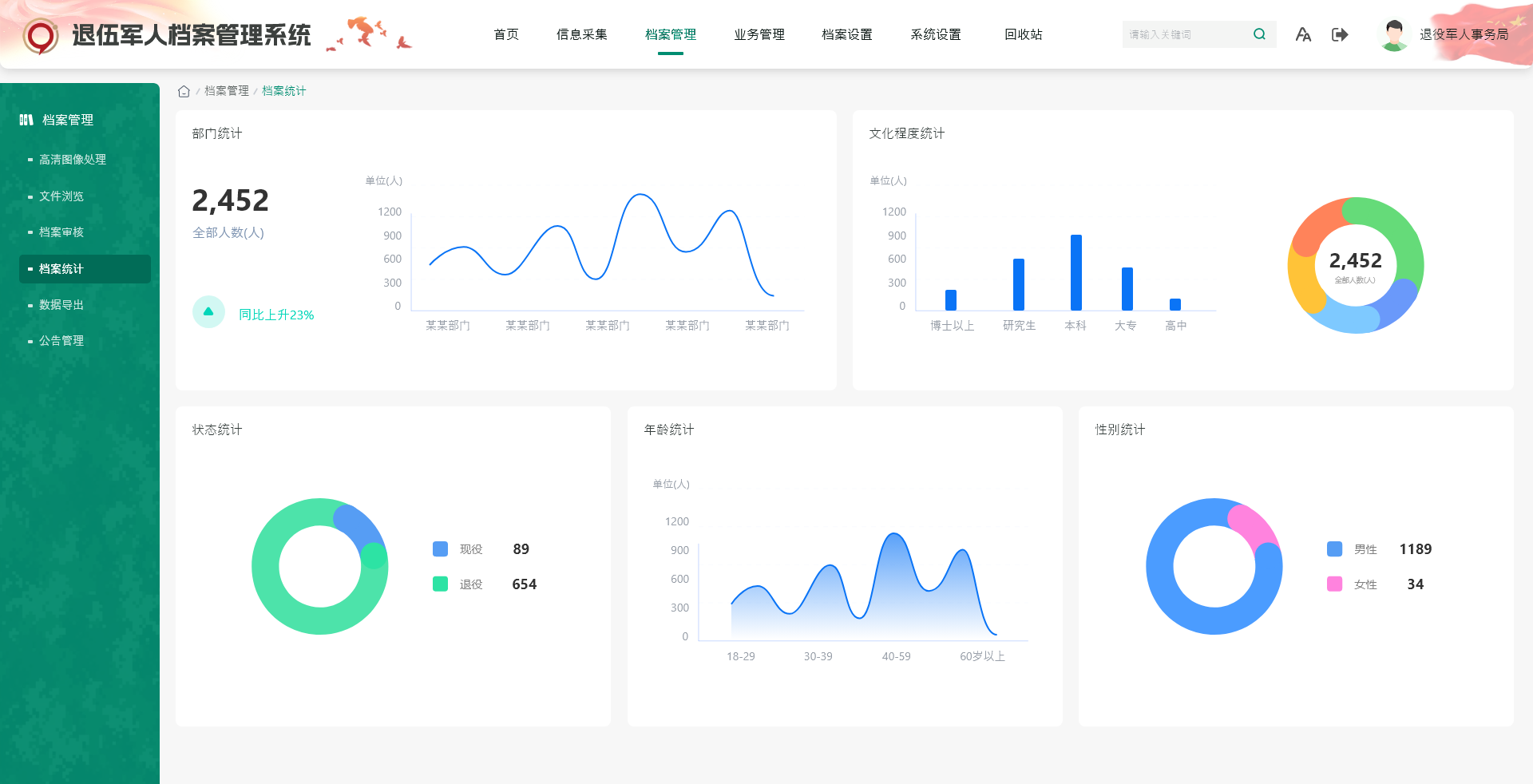The image size is (1533, 784).
Task: Open the 信息采集 top menu
Action: click(x=581, y=34)
